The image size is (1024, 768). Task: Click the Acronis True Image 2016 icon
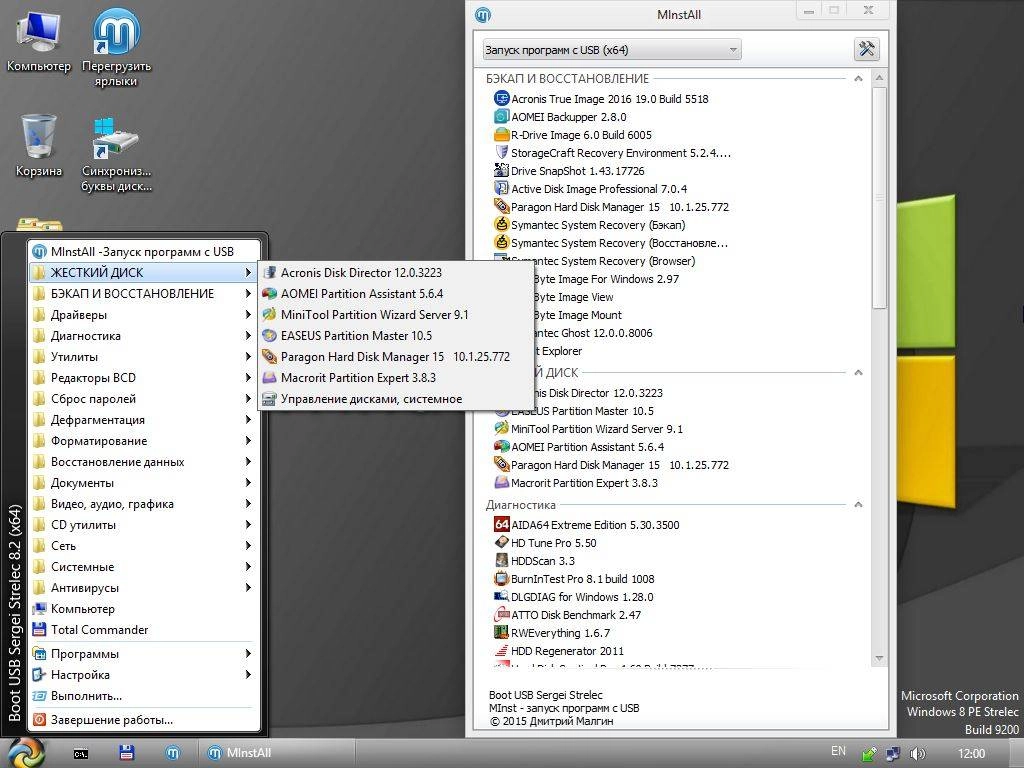coord(502,99)
